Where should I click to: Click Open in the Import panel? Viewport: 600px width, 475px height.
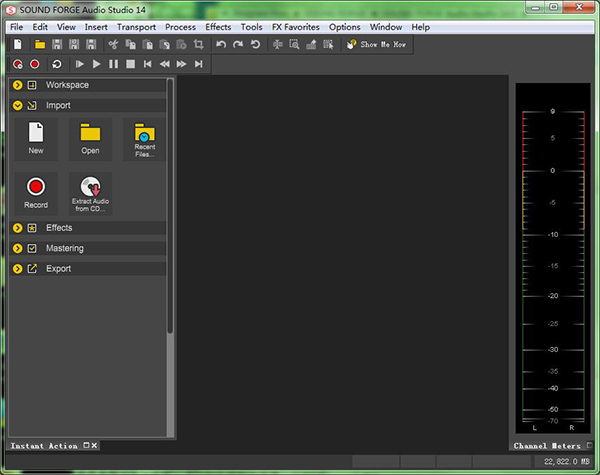point(90,139)
